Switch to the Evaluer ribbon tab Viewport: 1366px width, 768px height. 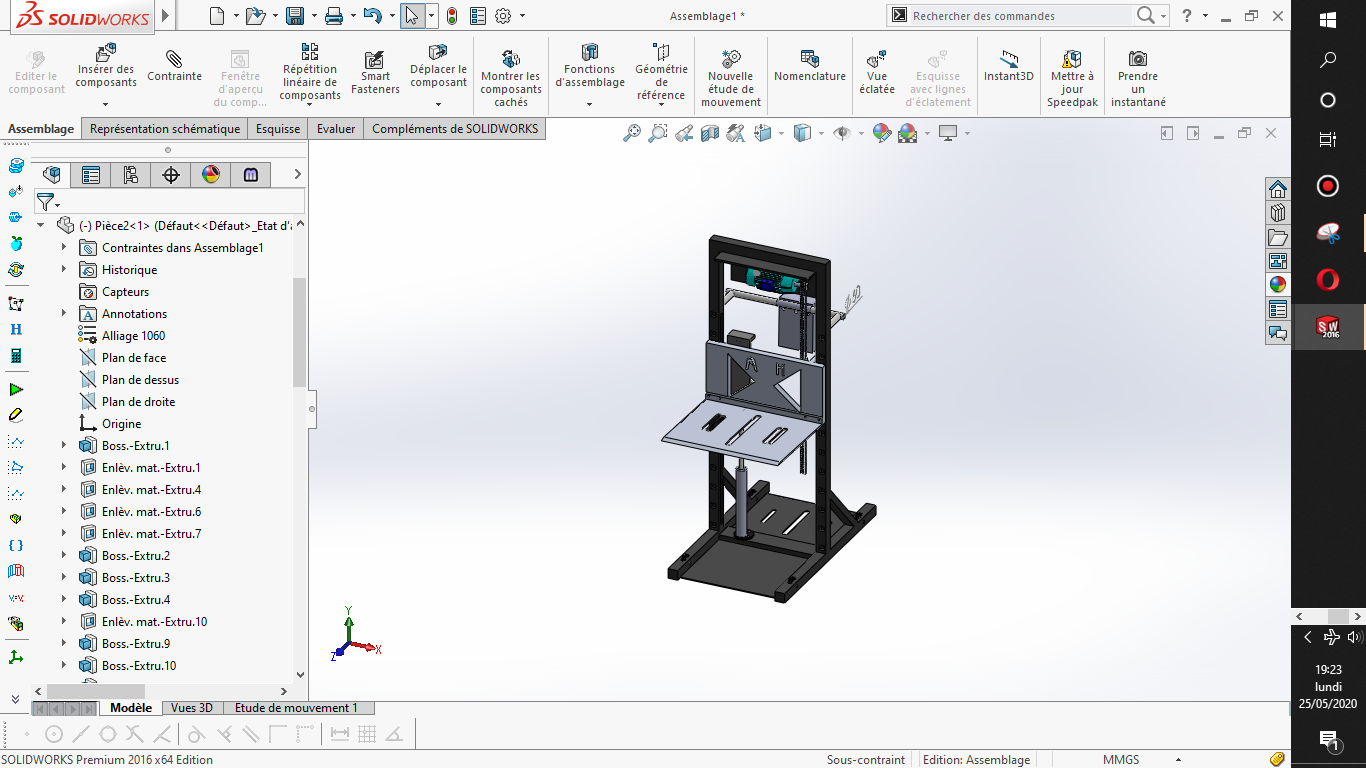336,129
